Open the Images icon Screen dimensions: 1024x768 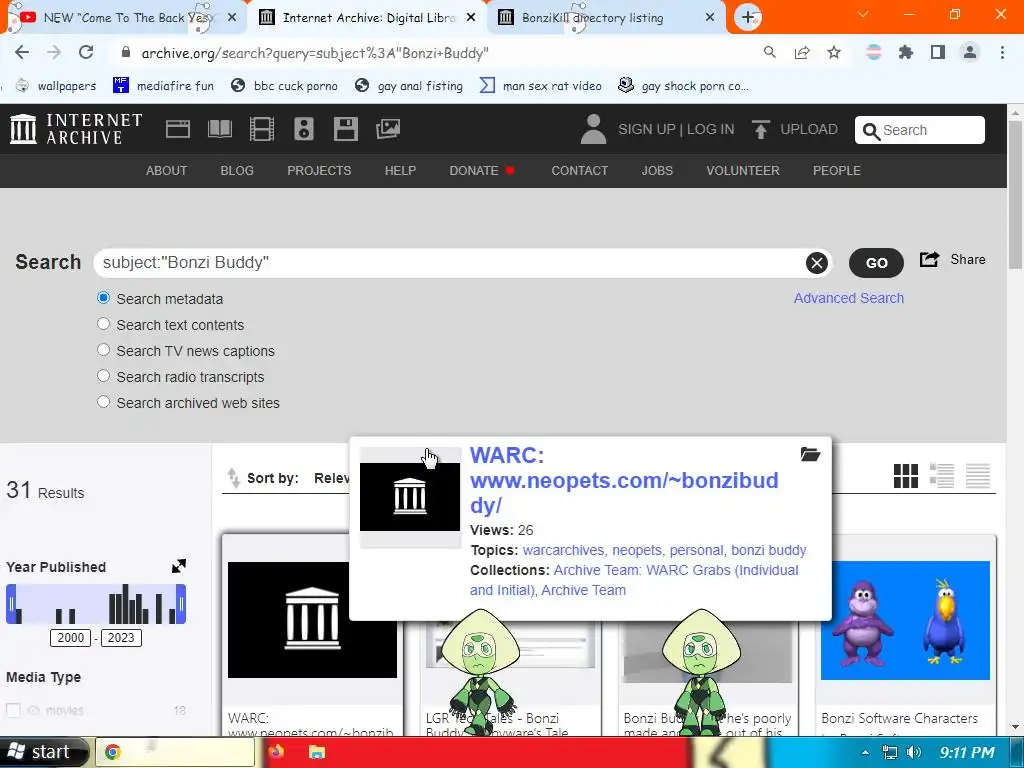point(387,129)
